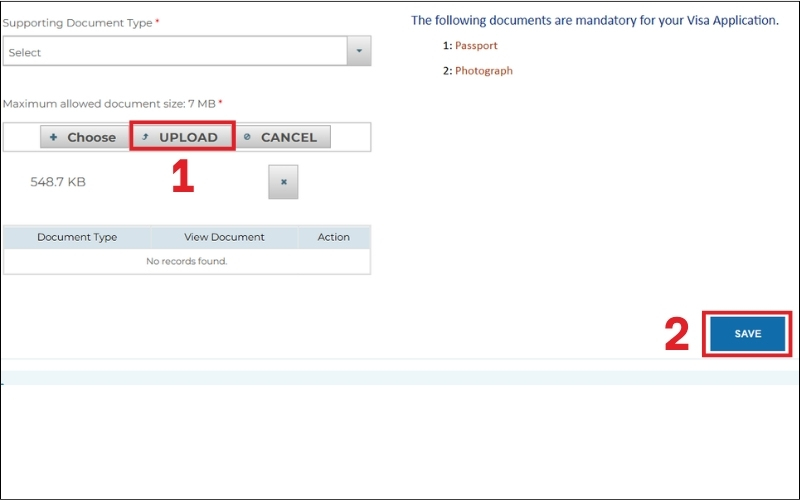Expand the Supporting Document Type arrow

click(358, 52)
